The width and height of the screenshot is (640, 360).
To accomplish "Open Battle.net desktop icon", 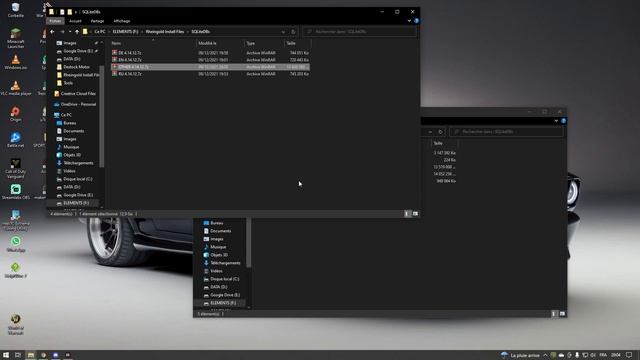I will pyautogui.click(x=16, y=140).
